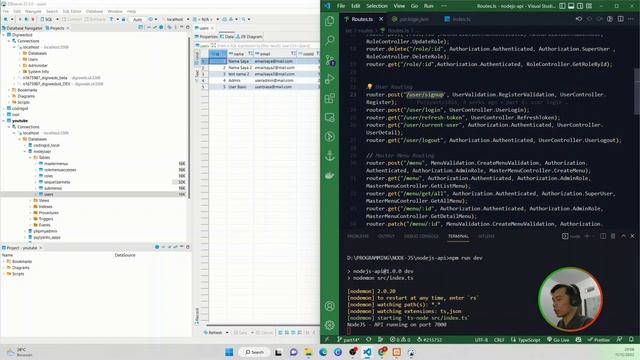Click the VS Code notifications bell
The image size is (640, 360).
[x=631, y=340]
